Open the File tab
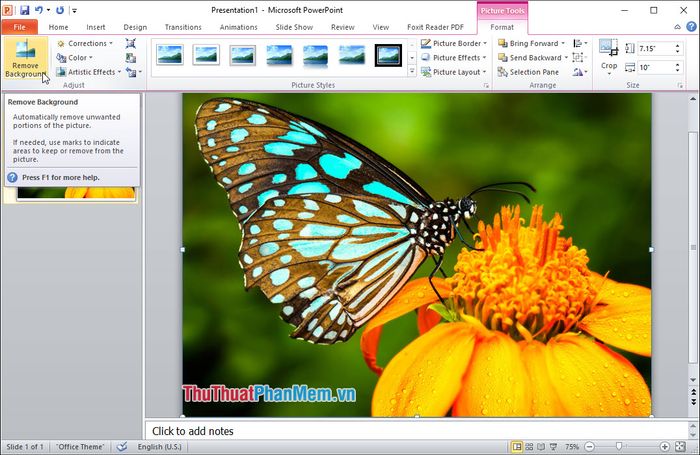Screen dimensions: 700x455 (x=20, y=27)
